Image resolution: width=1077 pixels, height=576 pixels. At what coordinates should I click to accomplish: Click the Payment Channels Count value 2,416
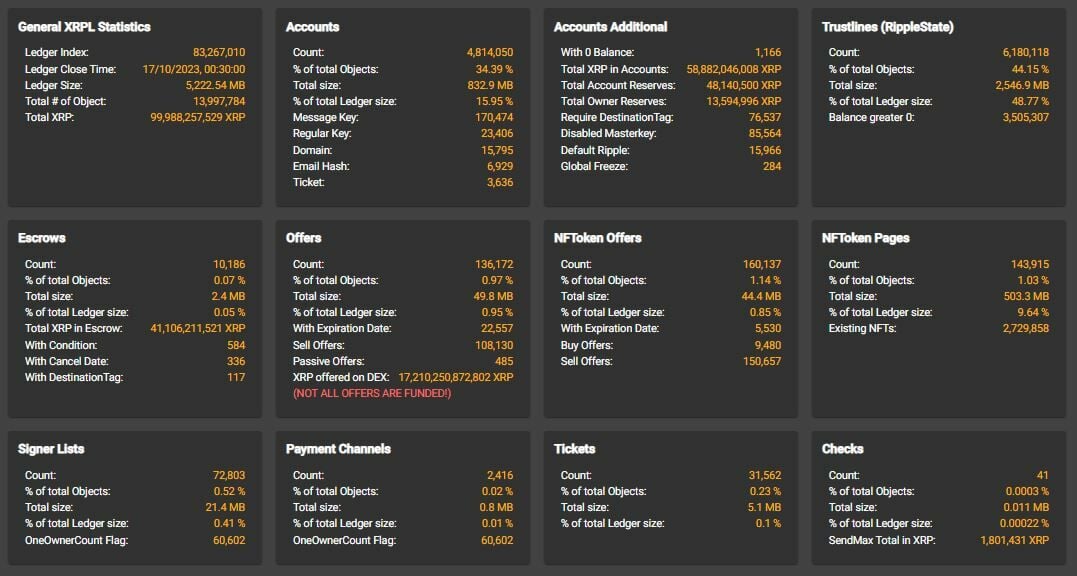[499, 475]
